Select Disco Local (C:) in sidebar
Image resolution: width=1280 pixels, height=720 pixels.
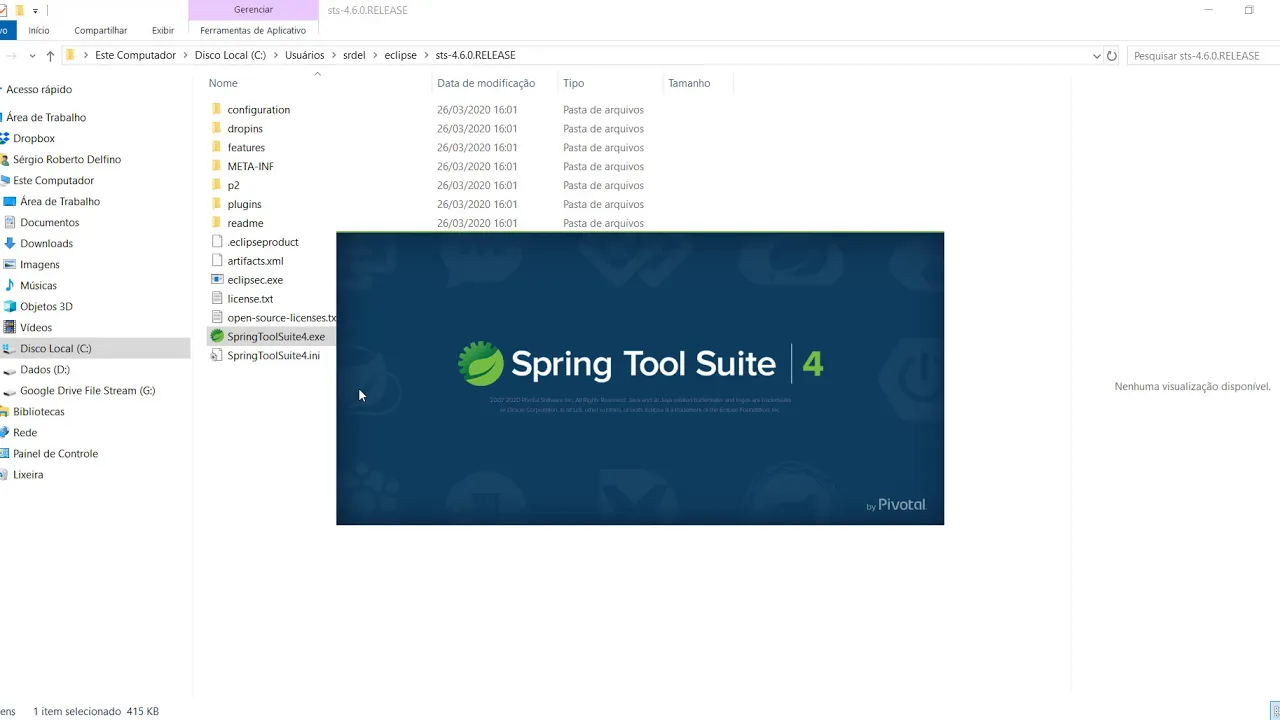[55, 348]
